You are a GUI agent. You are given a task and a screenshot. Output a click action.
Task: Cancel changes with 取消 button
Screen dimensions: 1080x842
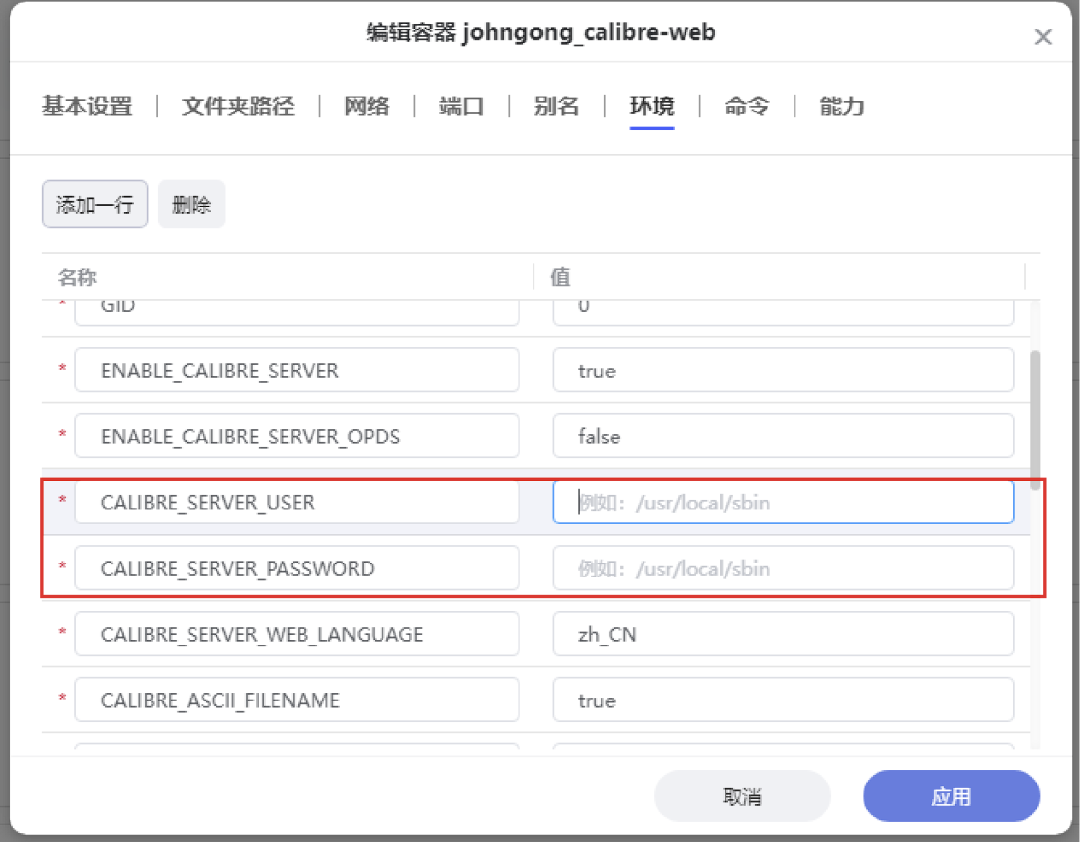(742, 796)
